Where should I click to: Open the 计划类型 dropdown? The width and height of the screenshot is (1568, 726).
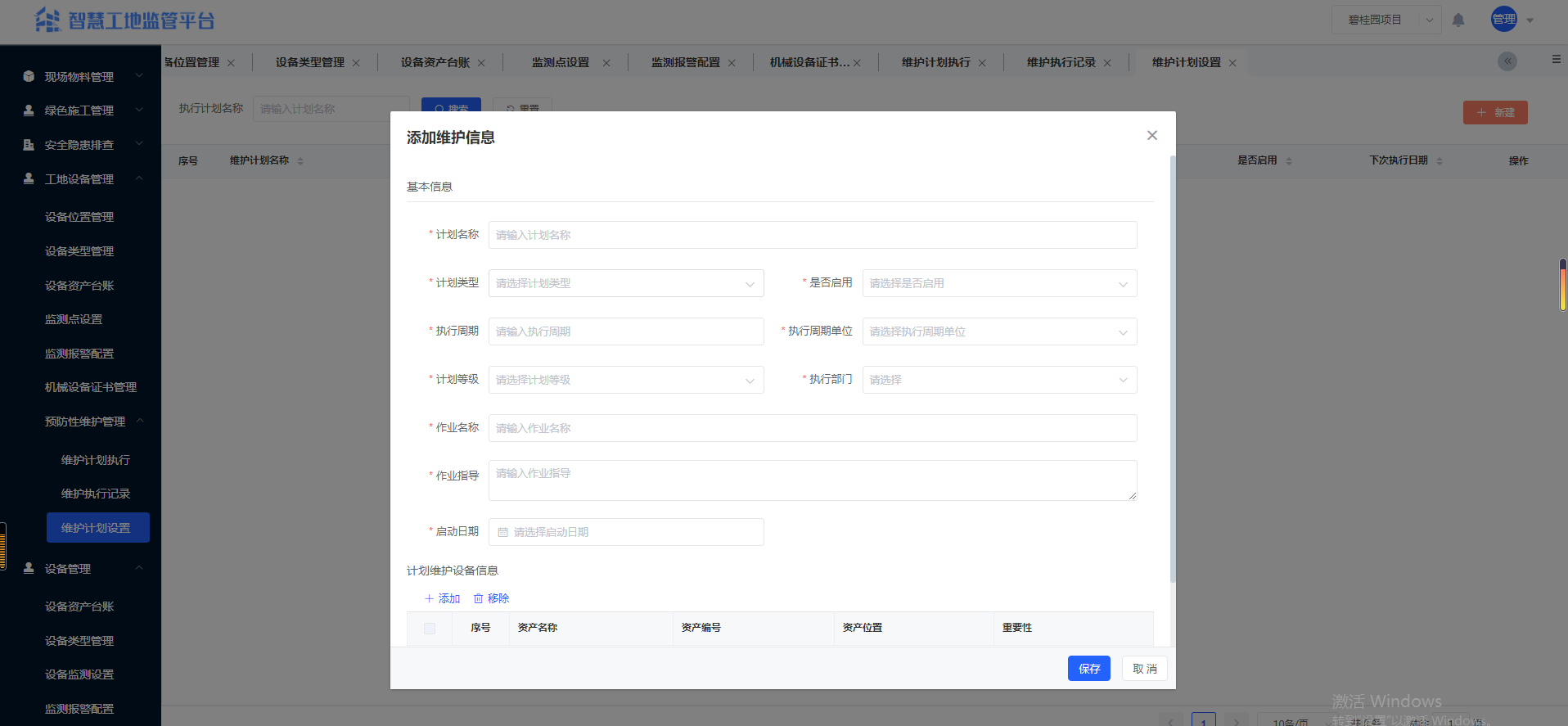click(625, 283)
